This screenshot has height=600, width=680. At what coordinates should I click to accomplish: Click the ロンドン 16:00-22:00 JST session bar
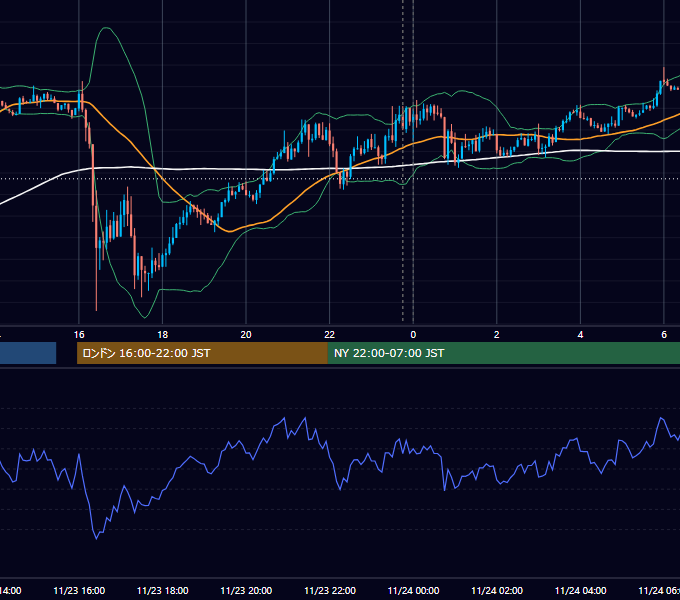click(x=202, y=353)
